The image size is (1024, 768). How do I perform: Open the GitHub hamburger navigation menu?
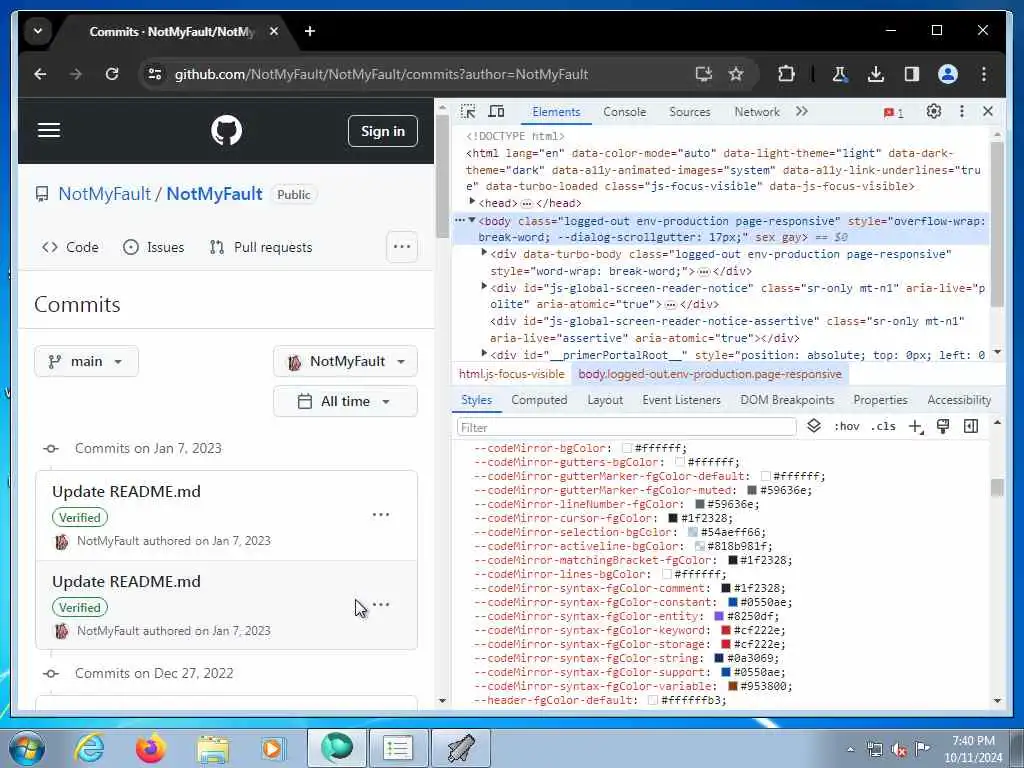(49, 130)
